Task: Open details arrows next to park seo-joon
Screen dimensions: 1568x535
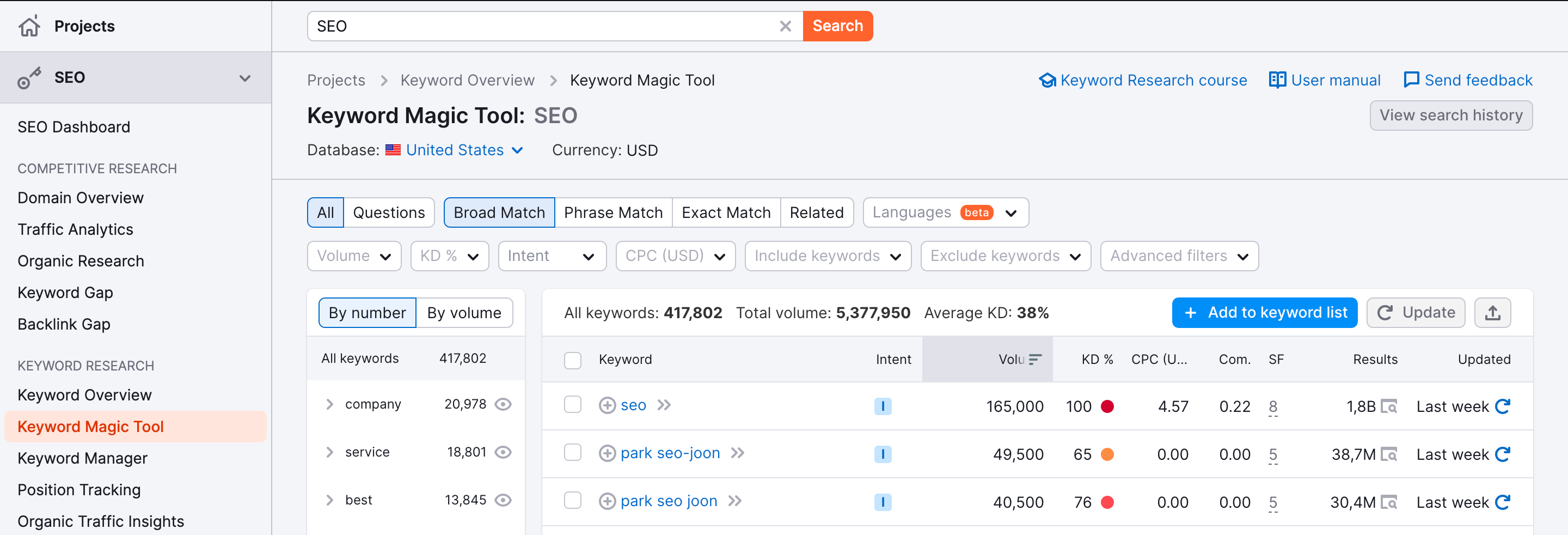Action: coord(738,453)
